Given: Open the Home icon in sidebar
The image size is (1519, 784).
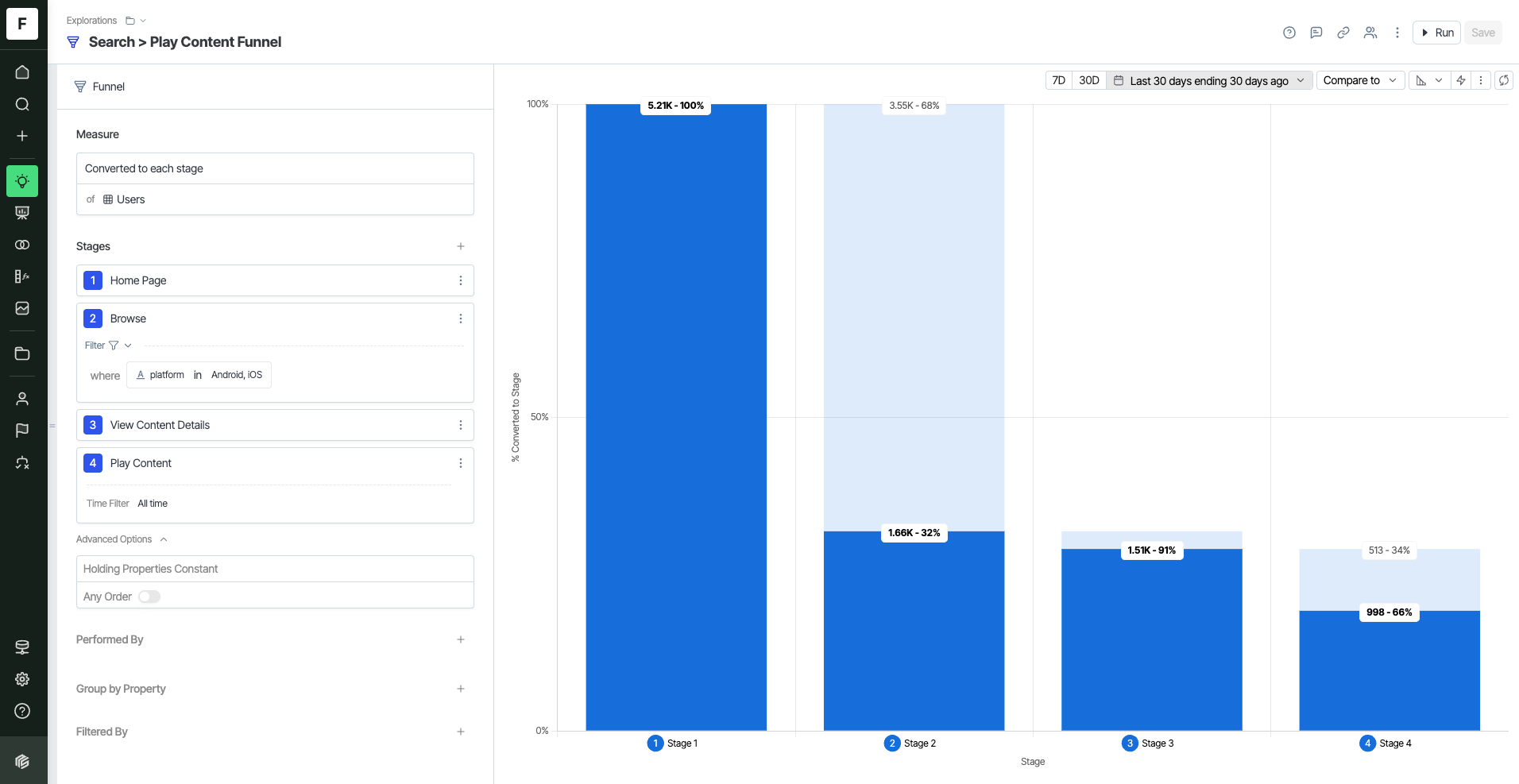Looking at the screenshot, I should 22,72.
